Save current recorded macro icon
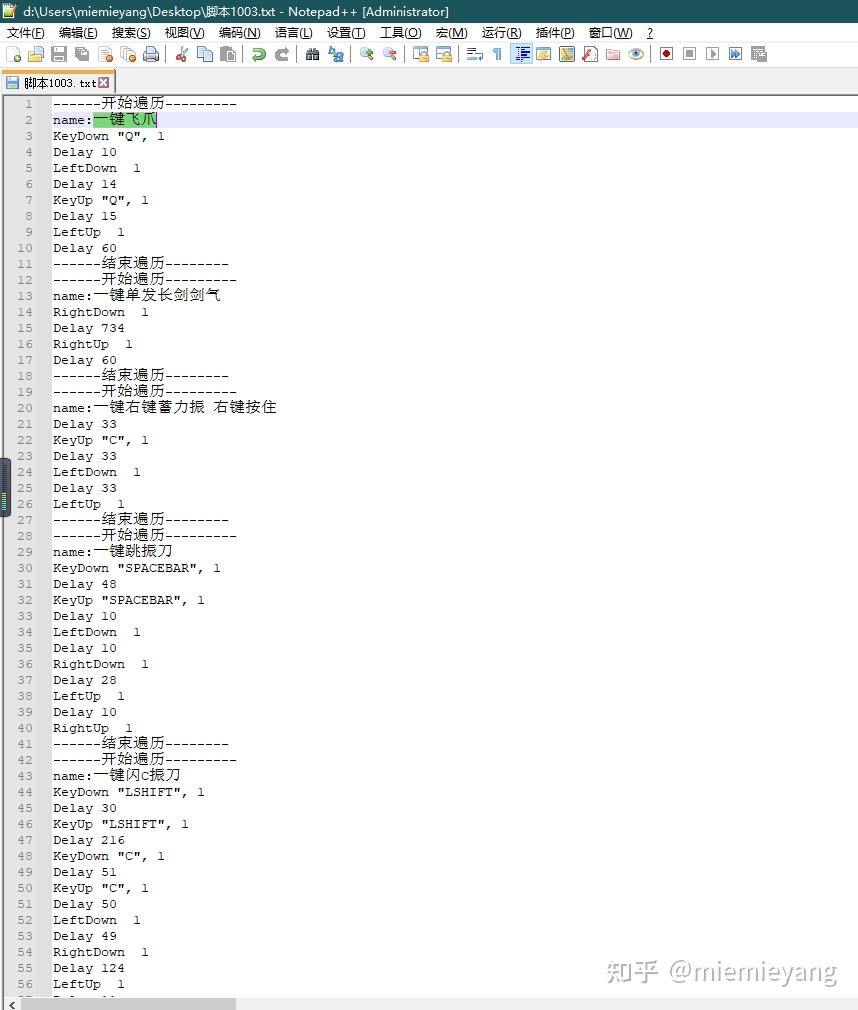The height and width of the screenshot is (1010, 858). (759, 55)
